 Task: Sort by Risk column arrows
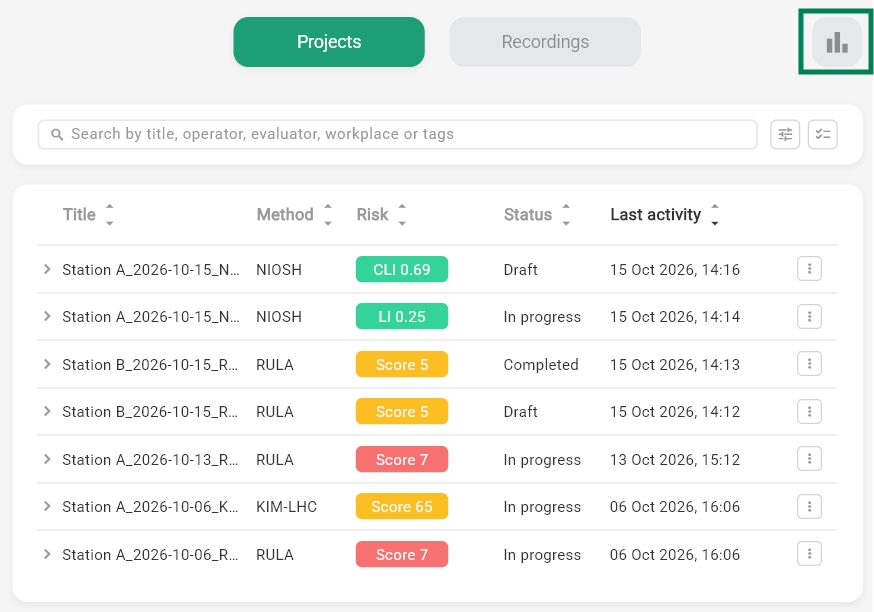[402, 215]
